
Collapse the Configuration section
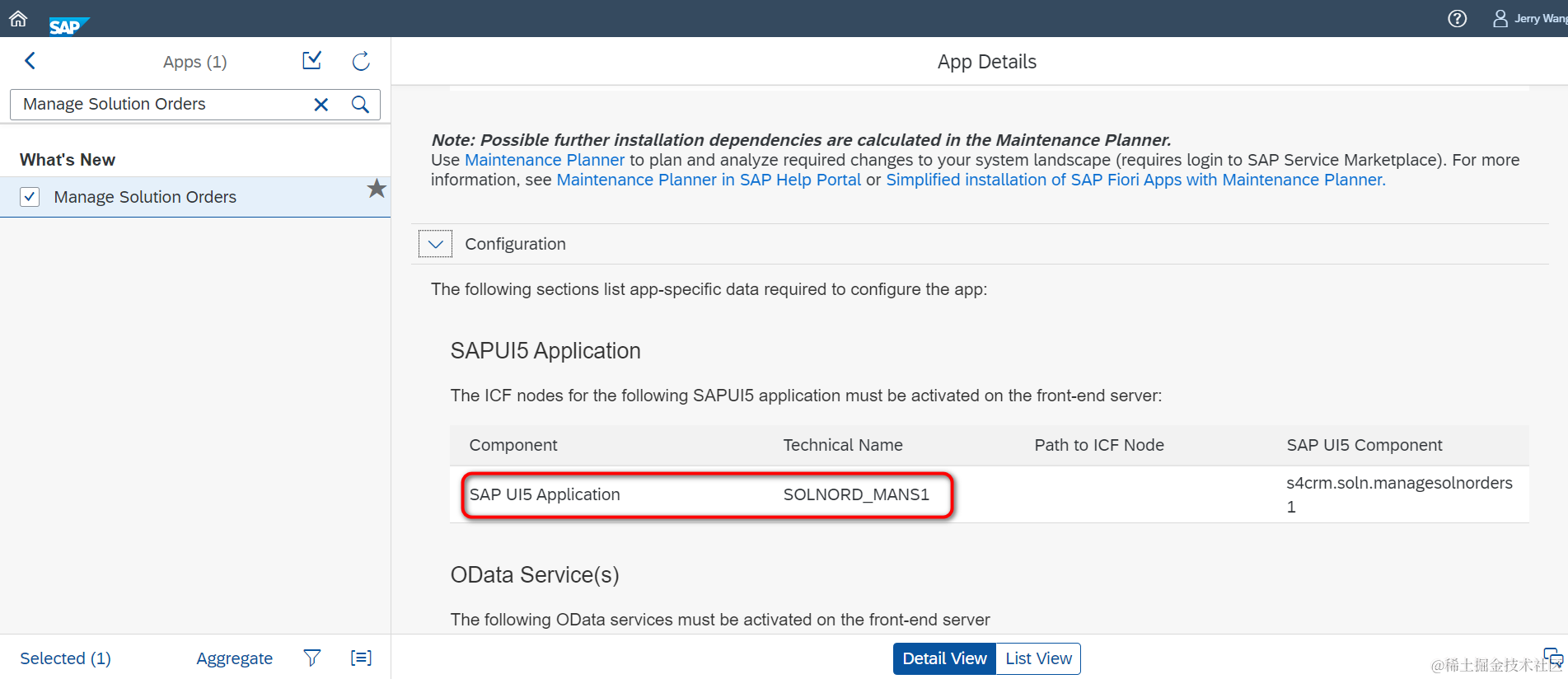click(x=435, y=244)
